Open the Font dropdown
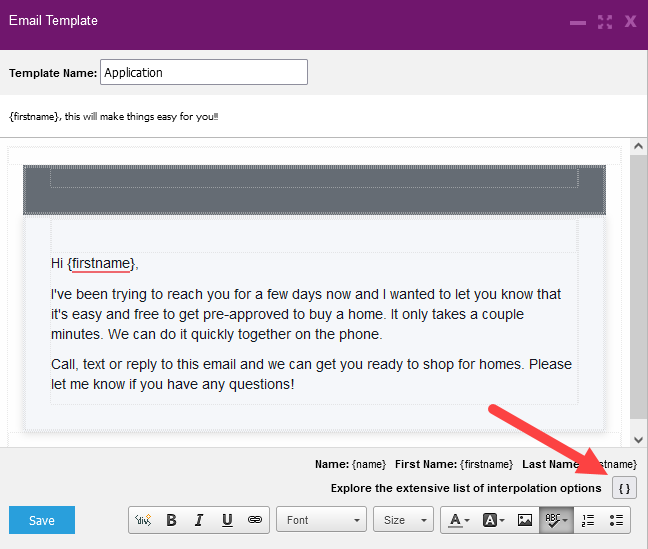This screenshot has height=549, width=648. [322, 520]
